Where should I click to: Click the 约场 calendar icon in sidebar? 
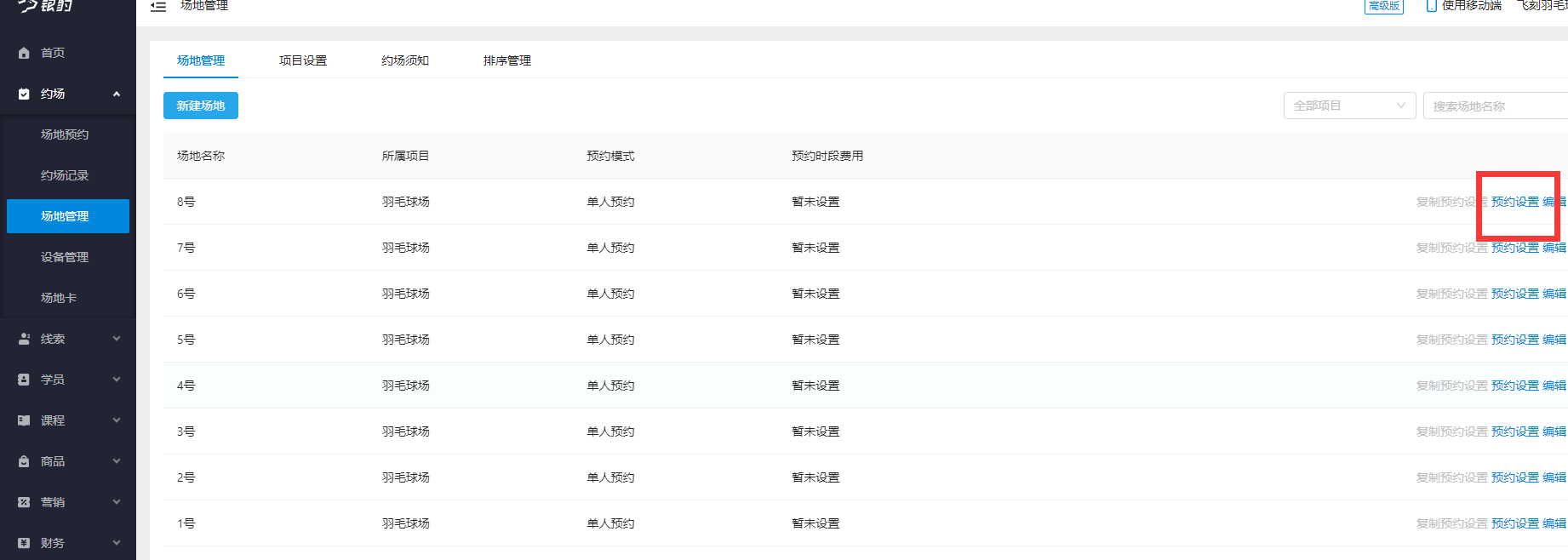click(24, 94)
